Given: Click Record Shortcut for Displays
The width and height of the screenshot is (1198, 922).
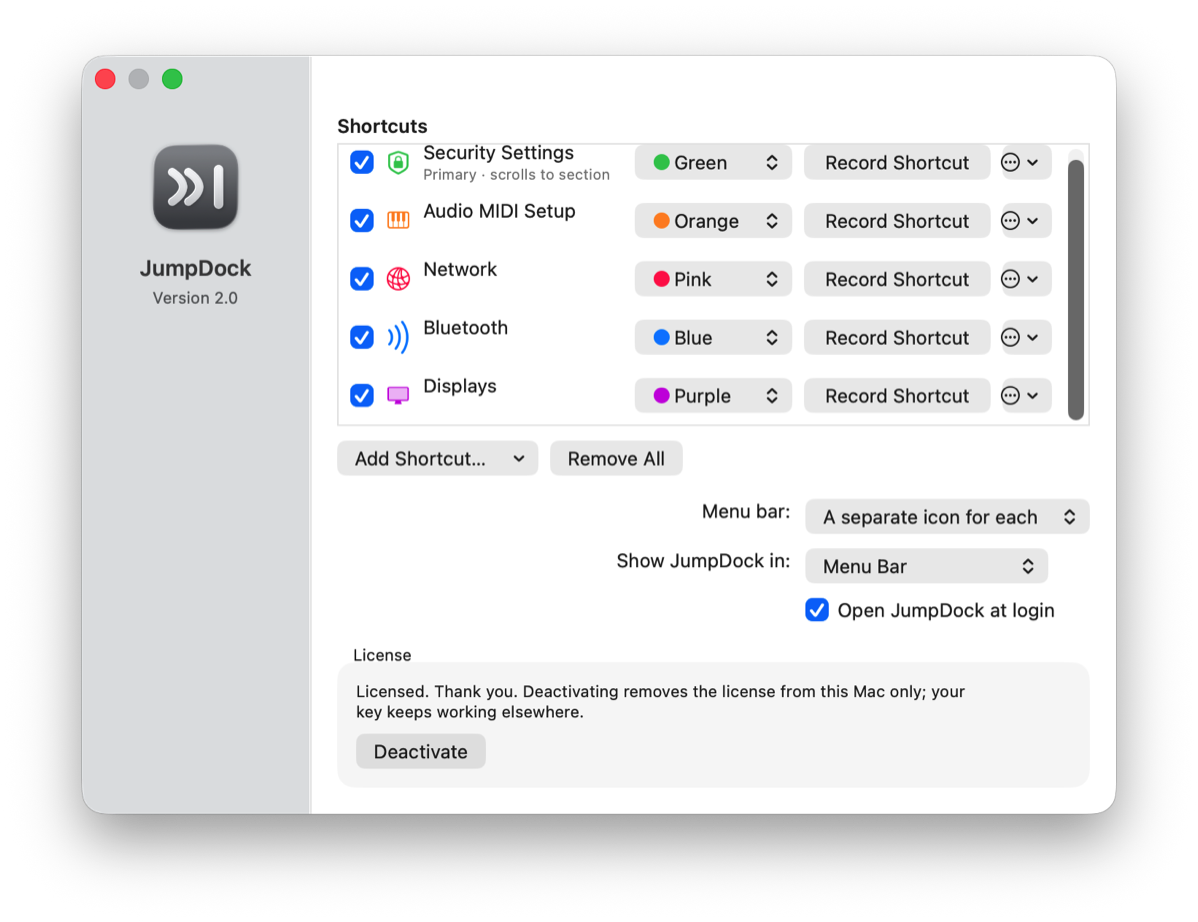Looking at the screenshot, I should tap(897, 396).
